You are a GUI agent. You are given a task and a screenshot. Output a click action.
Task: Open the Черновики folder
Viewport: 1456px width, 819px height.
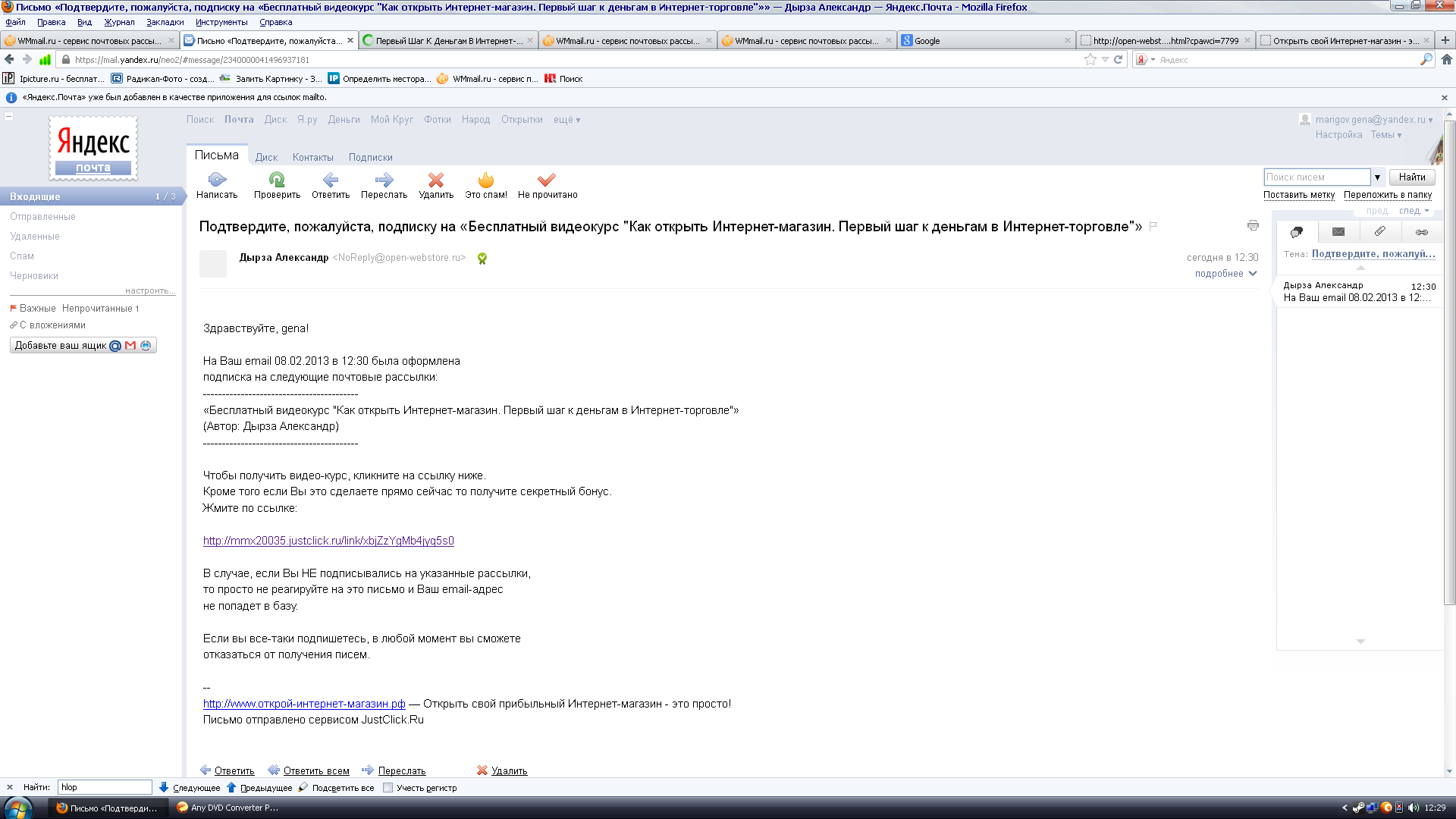click(x=34, y=276)
